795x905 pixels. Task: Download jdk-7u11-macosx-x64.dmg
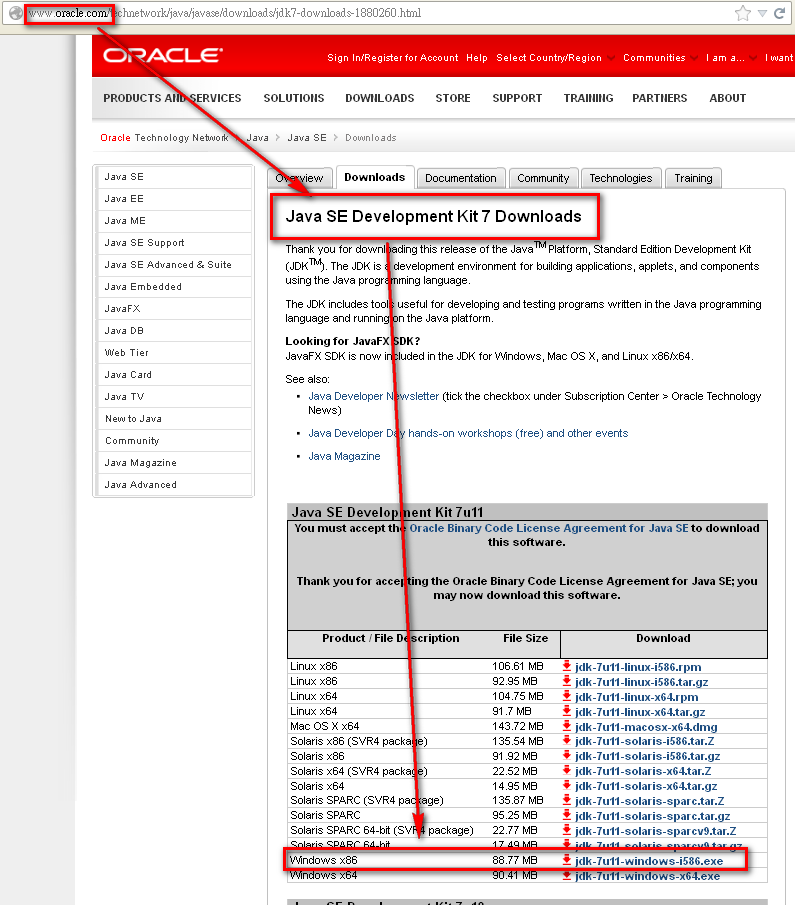[646, 727]
